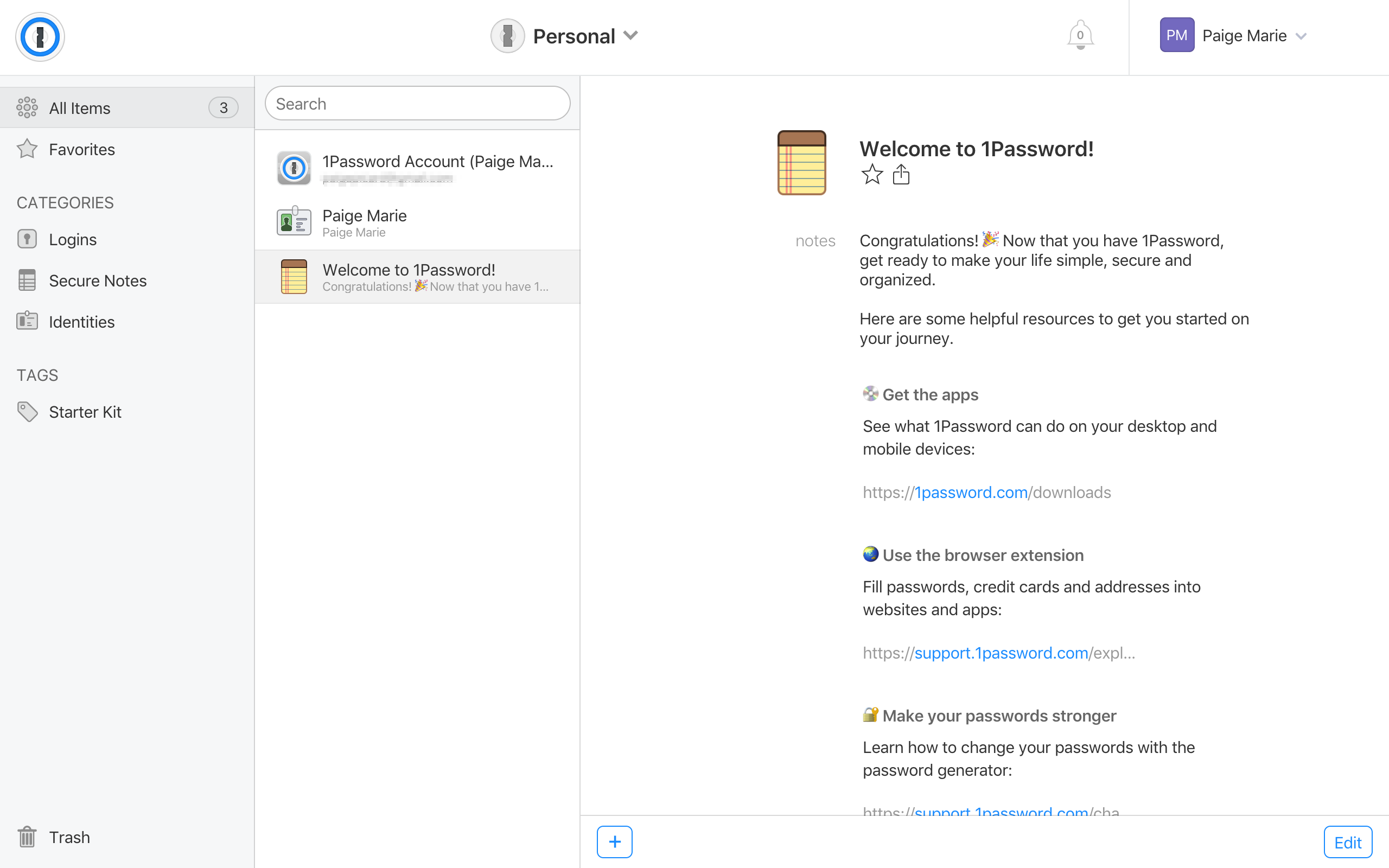
Task: Select the Paige Marie identity item
Action: click(417, 222)
